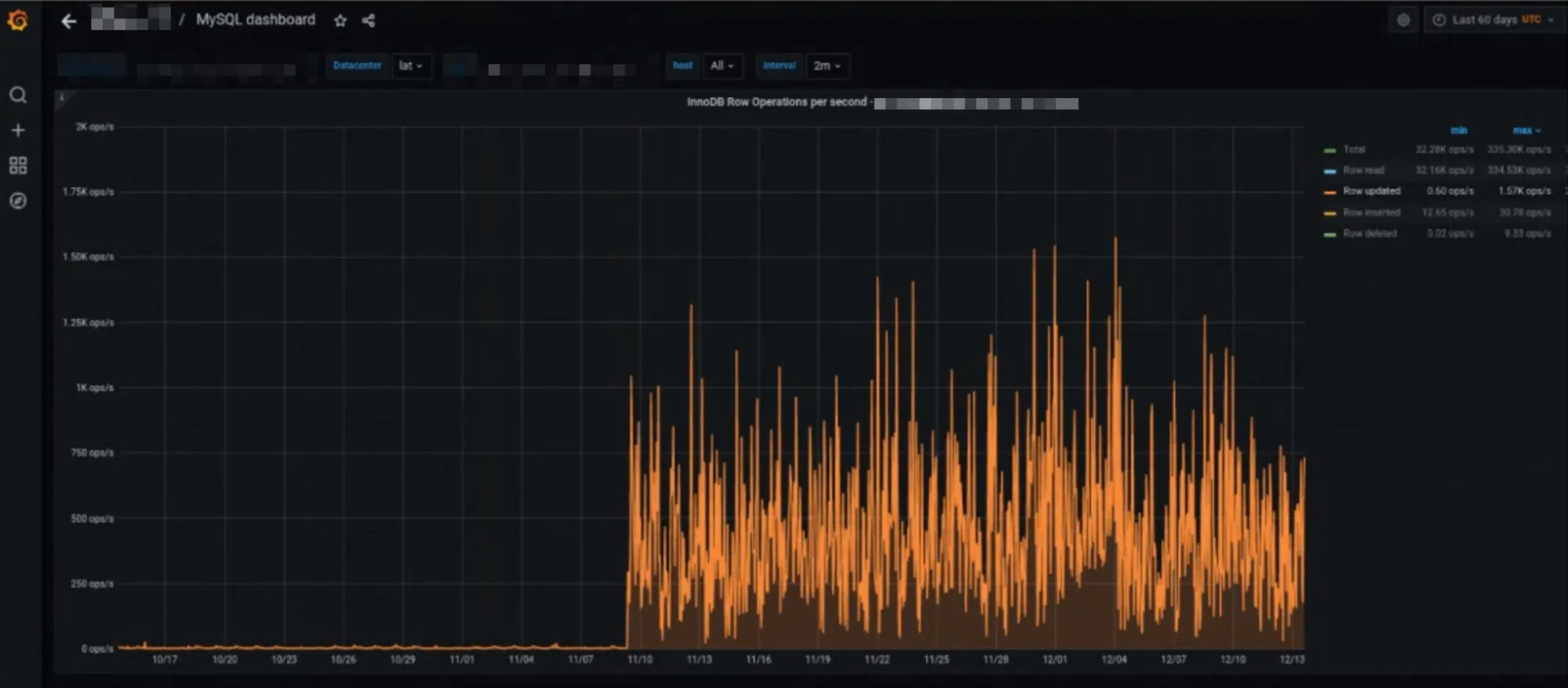Open the Dashboards grid icon in sidebar
Image resolution: width=1568 pixels, height=688 pixels.
[x=18, y=166]
